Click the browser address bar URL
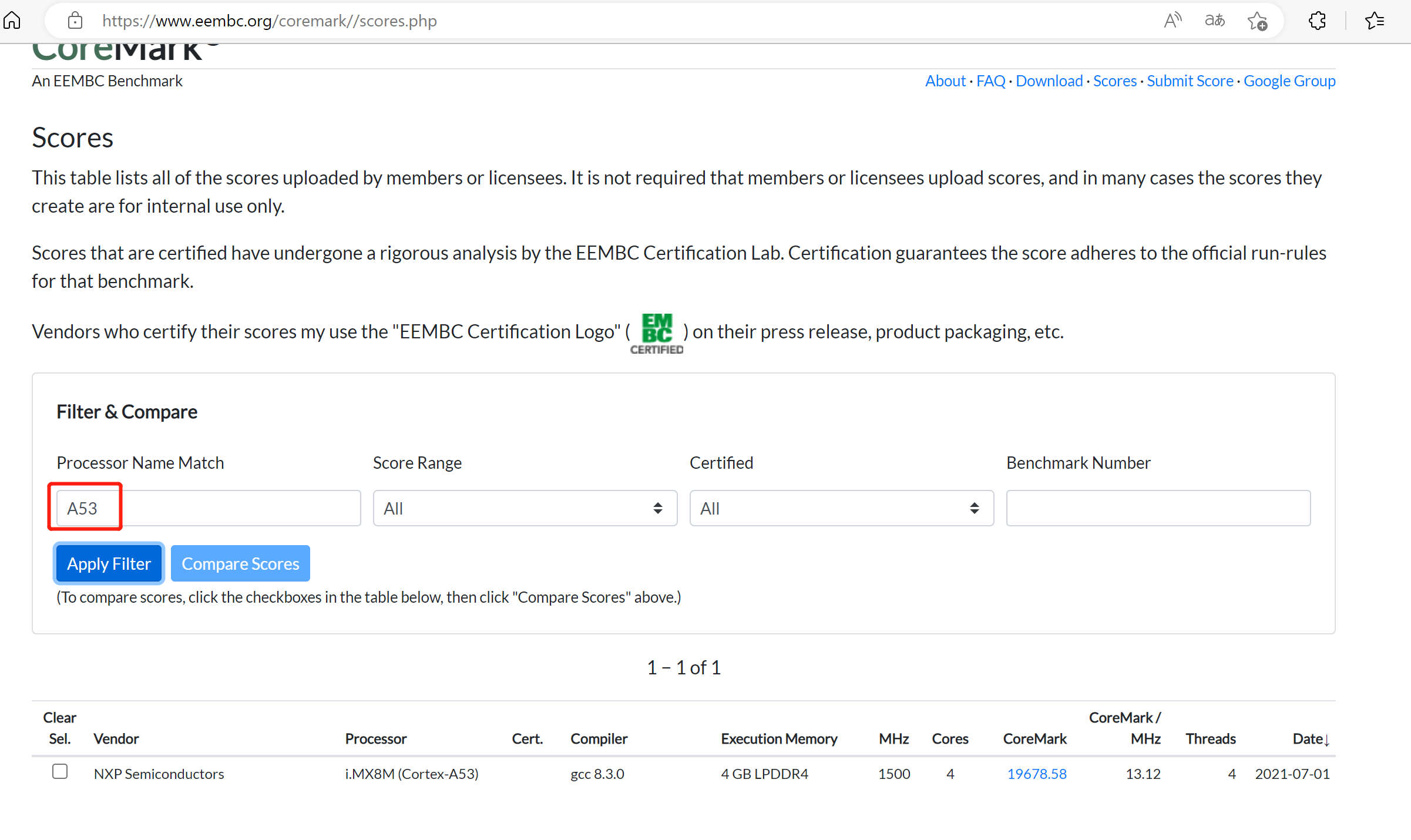 pos(269,21)
